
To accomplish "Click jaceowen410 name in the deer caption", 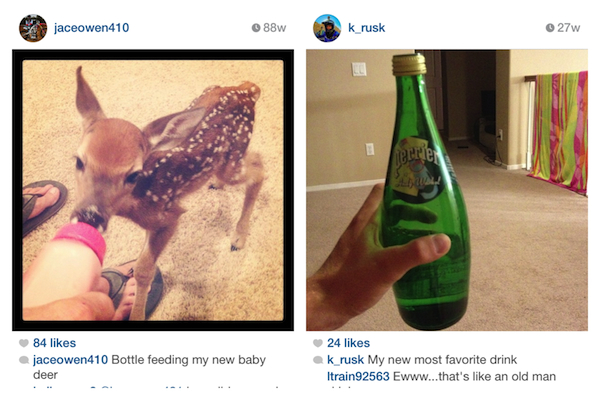I will [70, 359].
